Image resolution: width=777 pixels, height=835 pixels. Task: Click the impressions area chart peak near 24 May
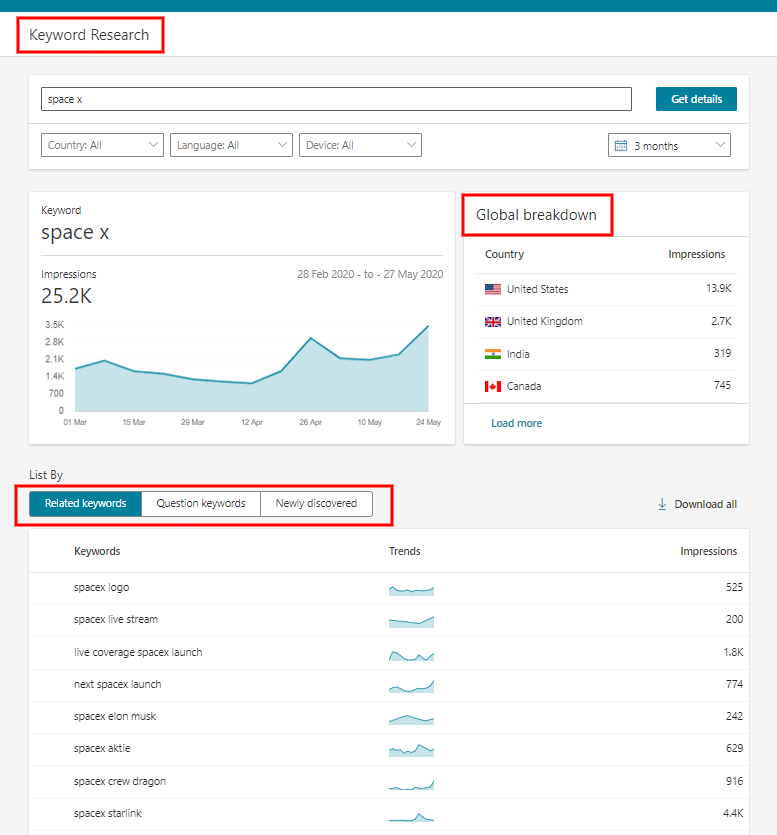pos(428,326)
